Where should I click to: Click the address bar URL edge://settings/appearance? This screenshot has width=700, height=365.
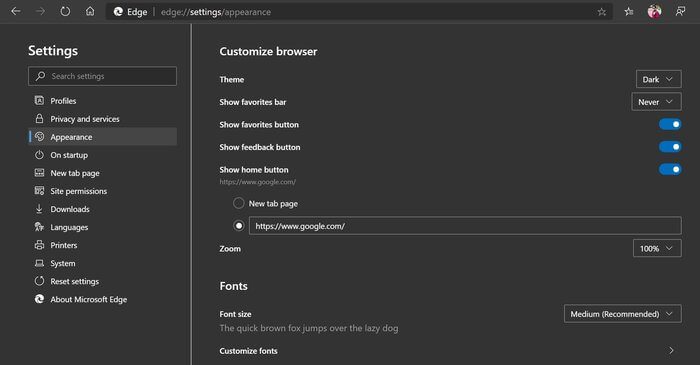pos(216,12)
